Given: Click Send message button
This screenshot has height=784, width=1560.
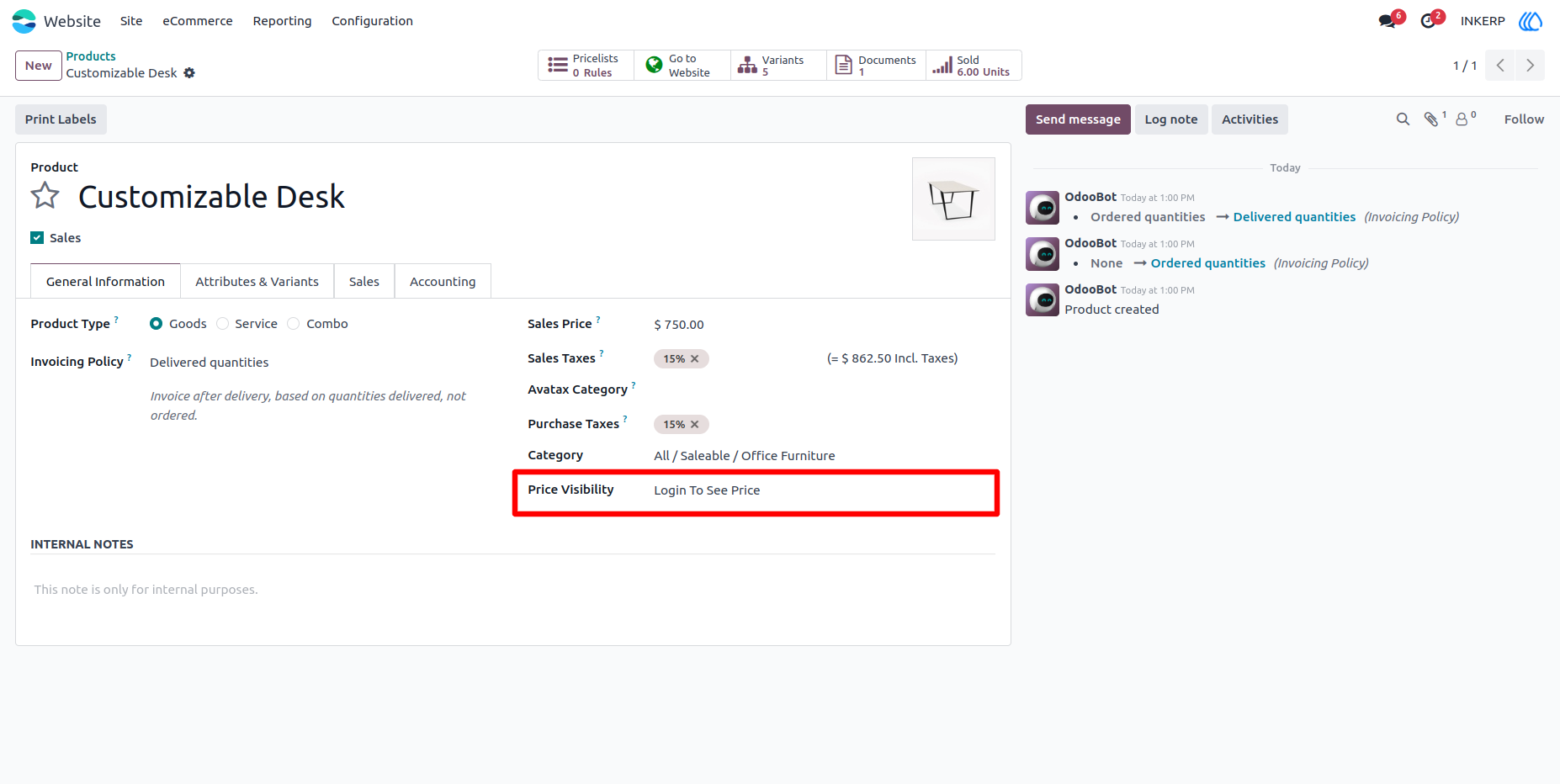Looking at the screenshot, I should pyautogui.click(x=1078, y=119).
